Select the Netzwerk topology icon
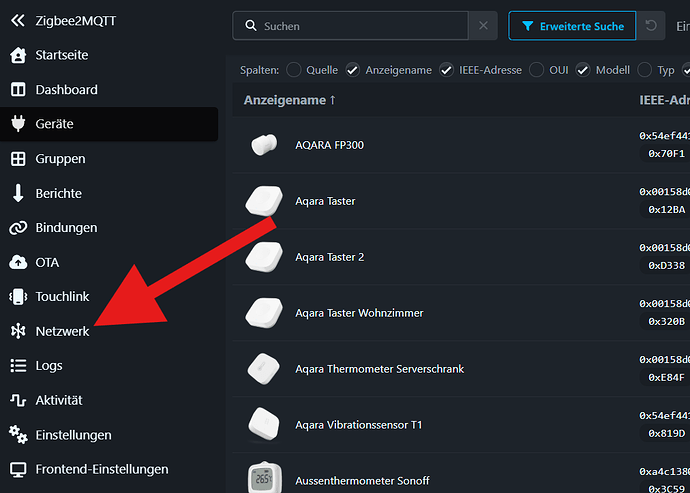This screenshot has height=493, width=690. [x=18, y=331]
